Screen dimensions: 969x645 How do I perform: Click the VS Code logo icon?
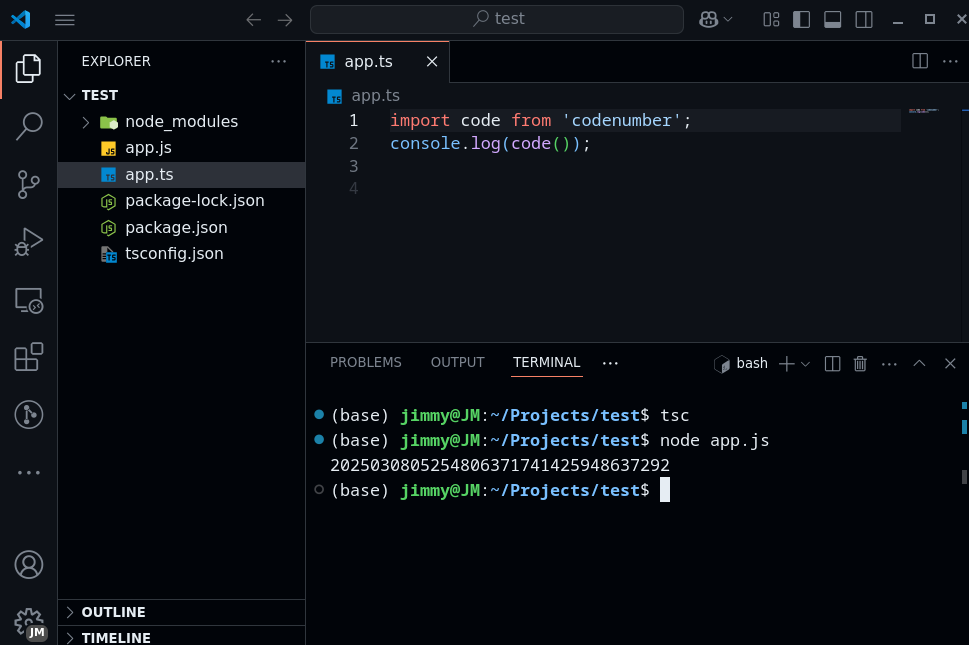coord(20,19)
